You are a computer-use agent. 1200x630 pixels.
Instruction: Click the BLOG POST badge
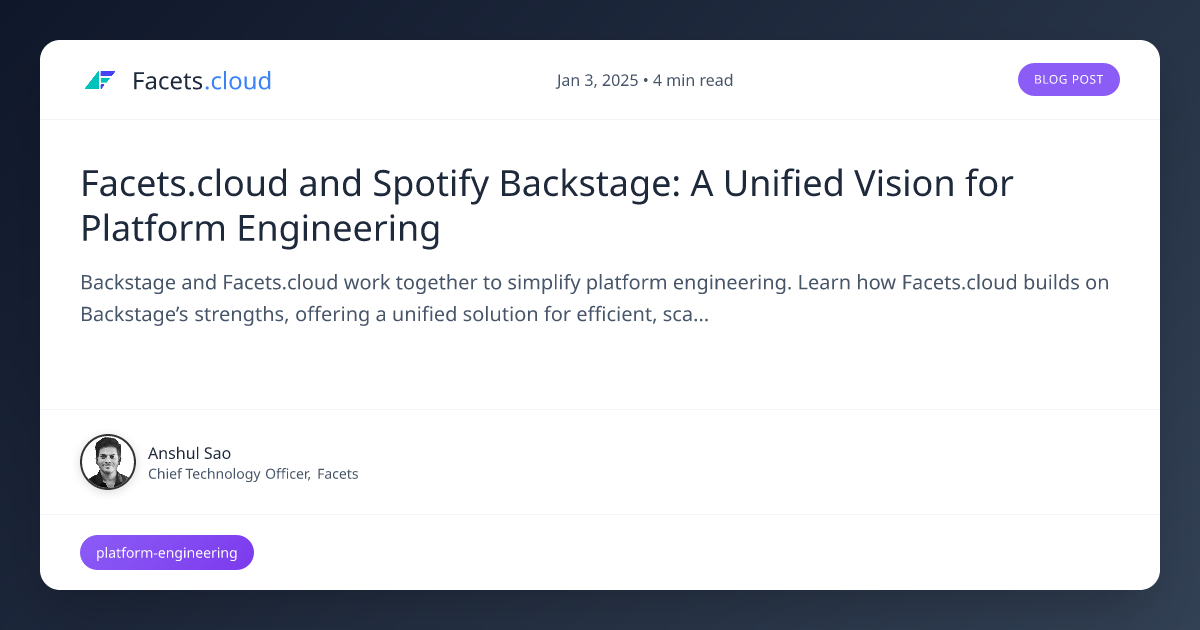(1068, 79)
